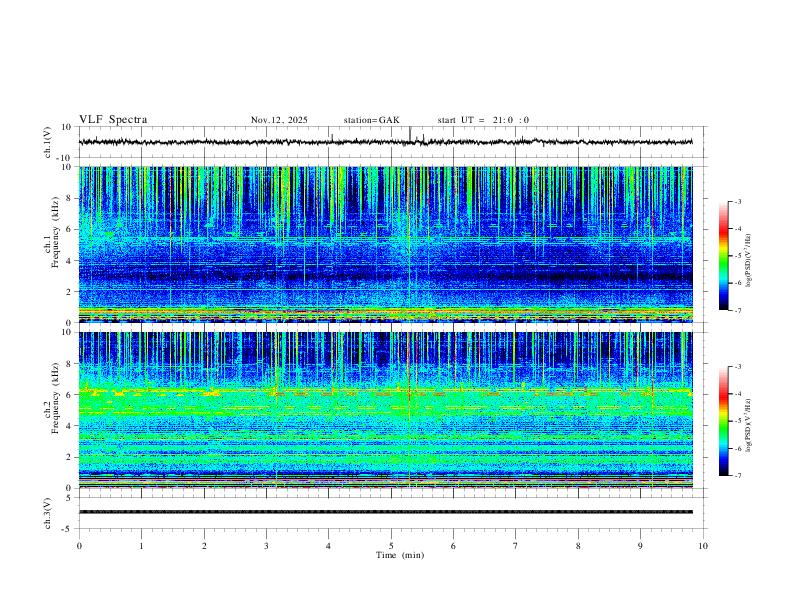Click the ch.2 "Frequency (kHz)" axis label

[56, 398]
